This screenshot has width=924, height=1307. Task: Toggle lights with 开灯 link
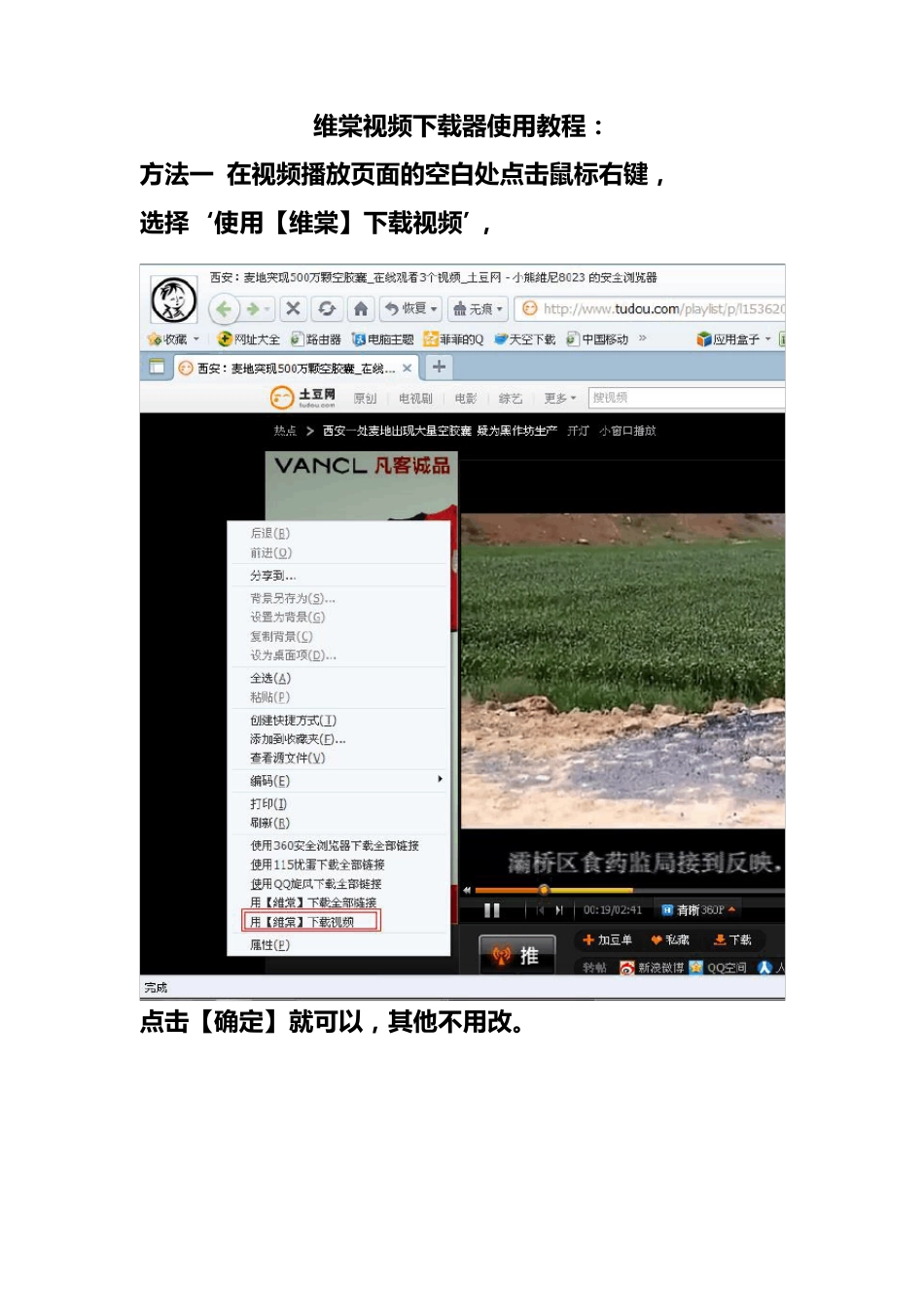coord(578,431)
